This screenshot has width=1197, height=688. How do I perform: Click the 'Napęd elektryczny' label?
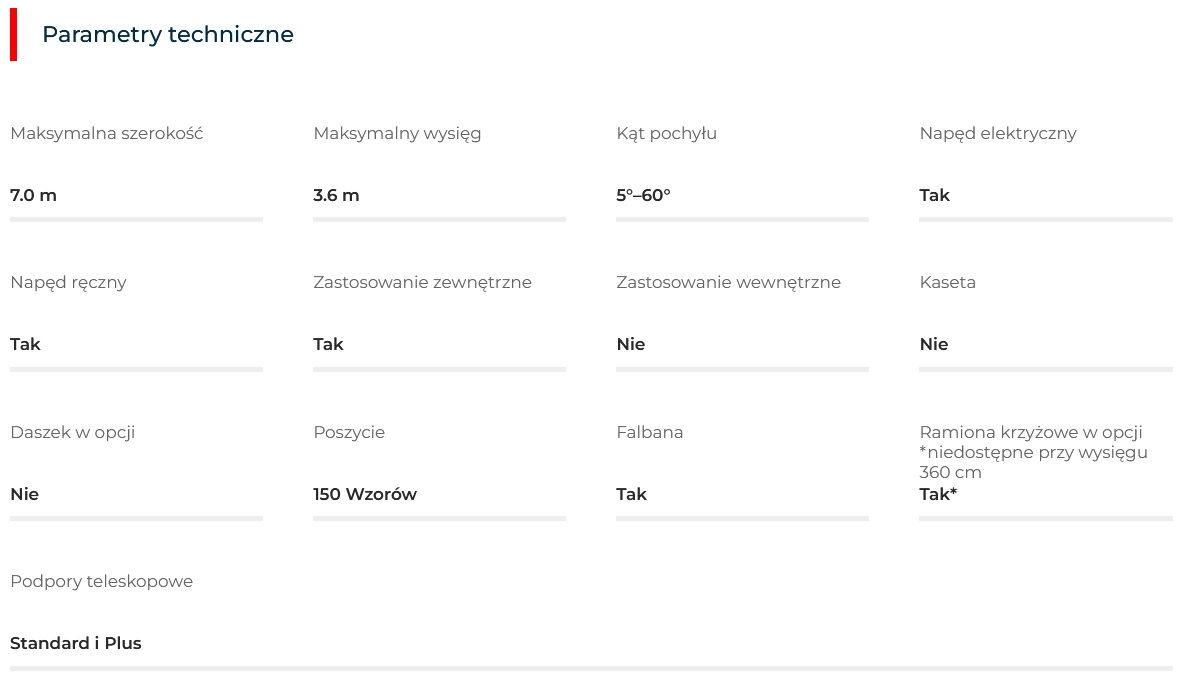[x=998, y=134]
